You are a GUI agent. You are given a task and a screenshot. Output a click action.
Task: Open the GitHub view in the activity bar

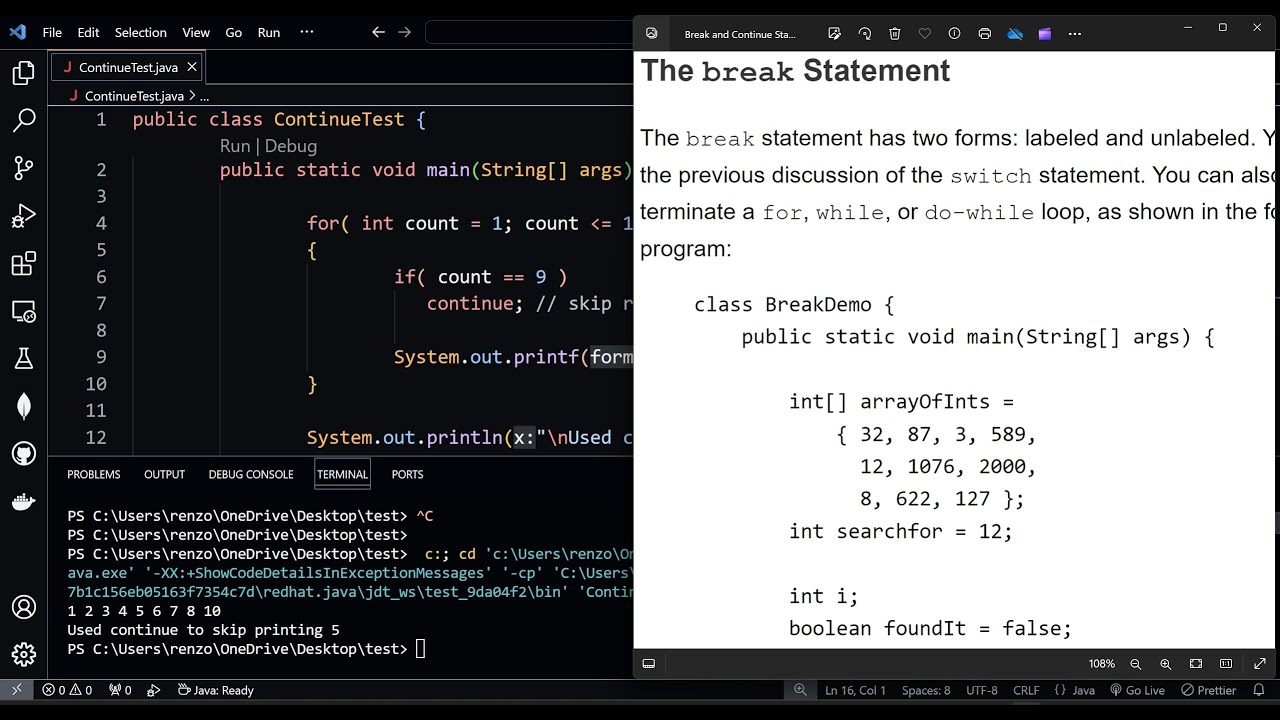coord(24,454)
